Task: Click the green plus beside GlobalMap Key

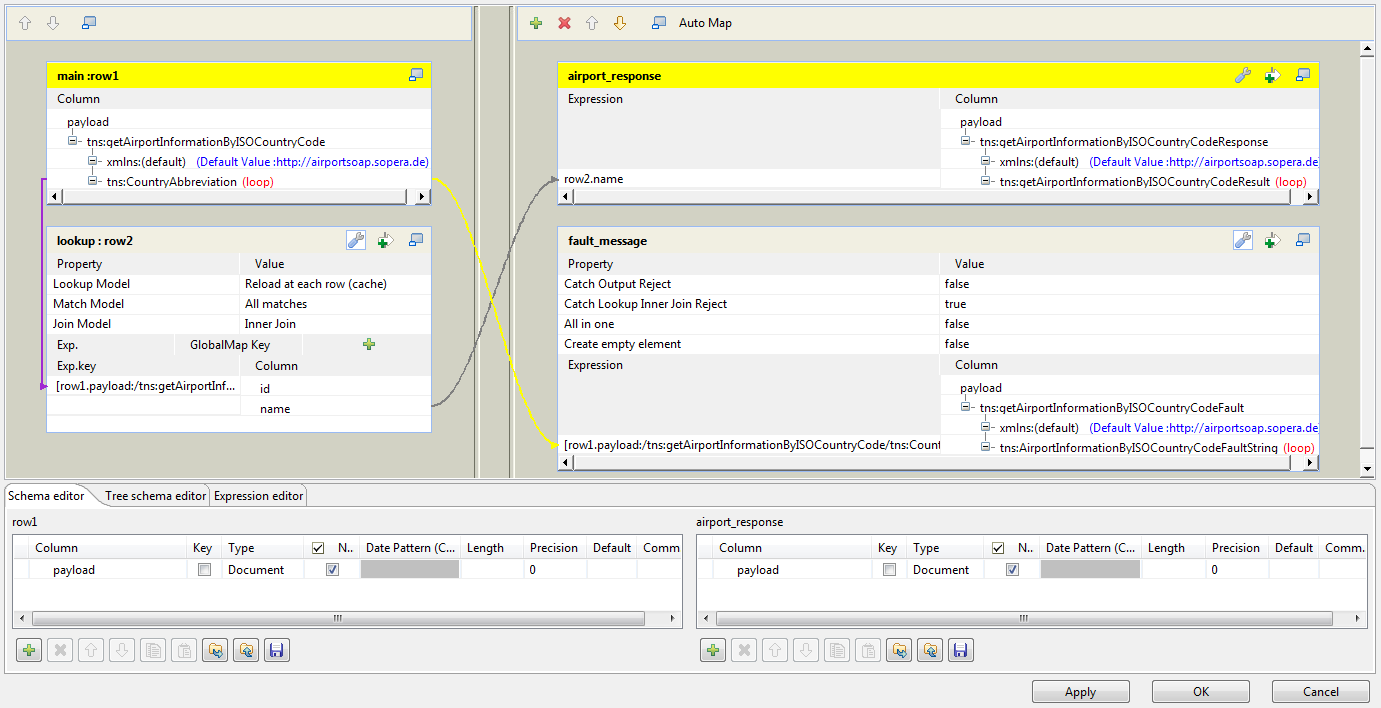Action: pyautogui.click(x=369, y=344)
